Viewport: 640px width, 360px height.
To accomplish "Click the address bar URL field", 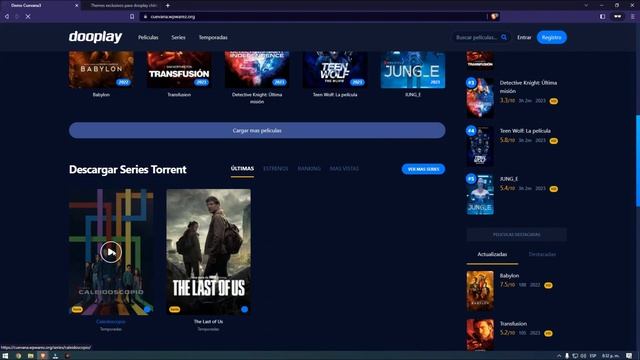I will (x=312, y=17).
